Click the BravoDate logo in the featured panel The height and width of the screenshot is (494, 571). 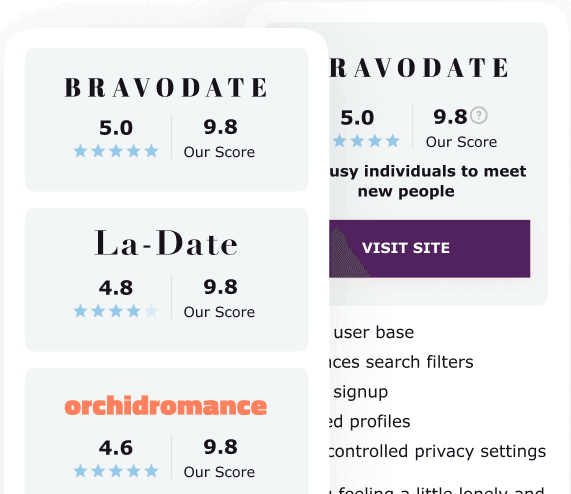(419, 68)
